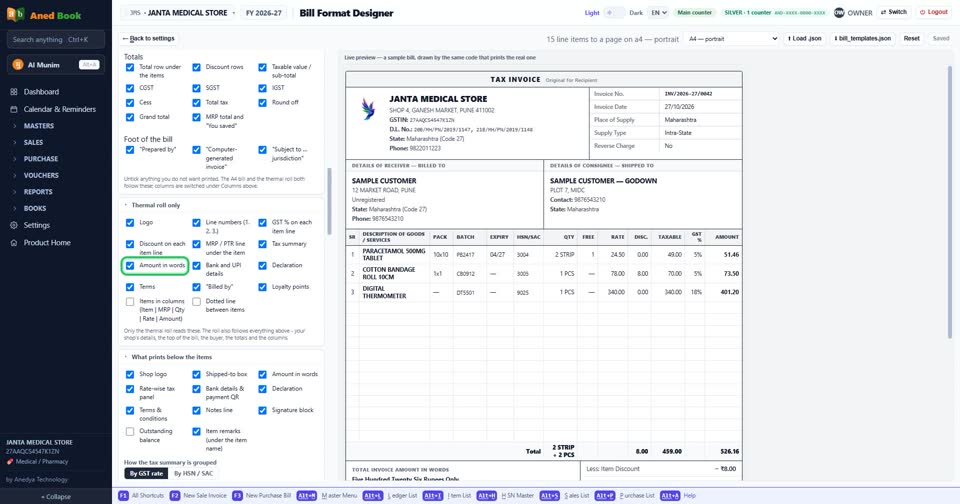
Task: Expand the MASTERS sidebar section
Action: pyautogui.click(x=39, y=126)
